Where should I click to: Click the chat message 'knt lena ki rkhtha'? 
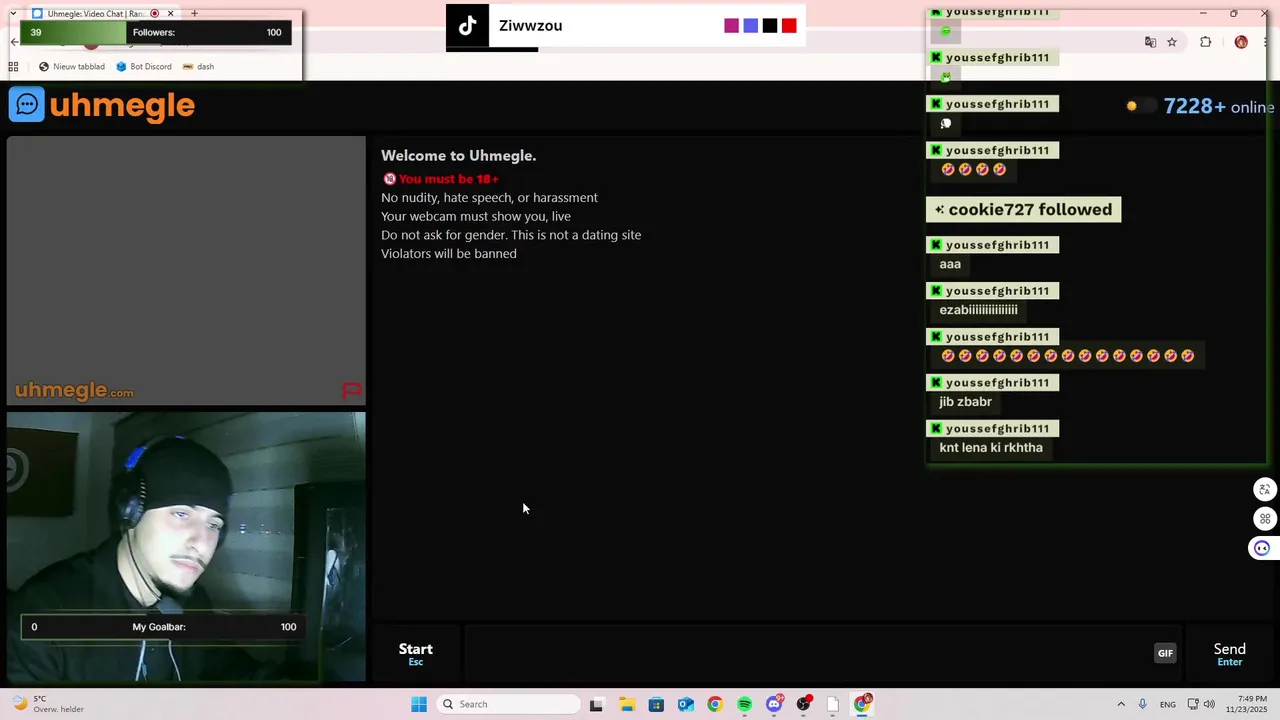tap(991, 448)
